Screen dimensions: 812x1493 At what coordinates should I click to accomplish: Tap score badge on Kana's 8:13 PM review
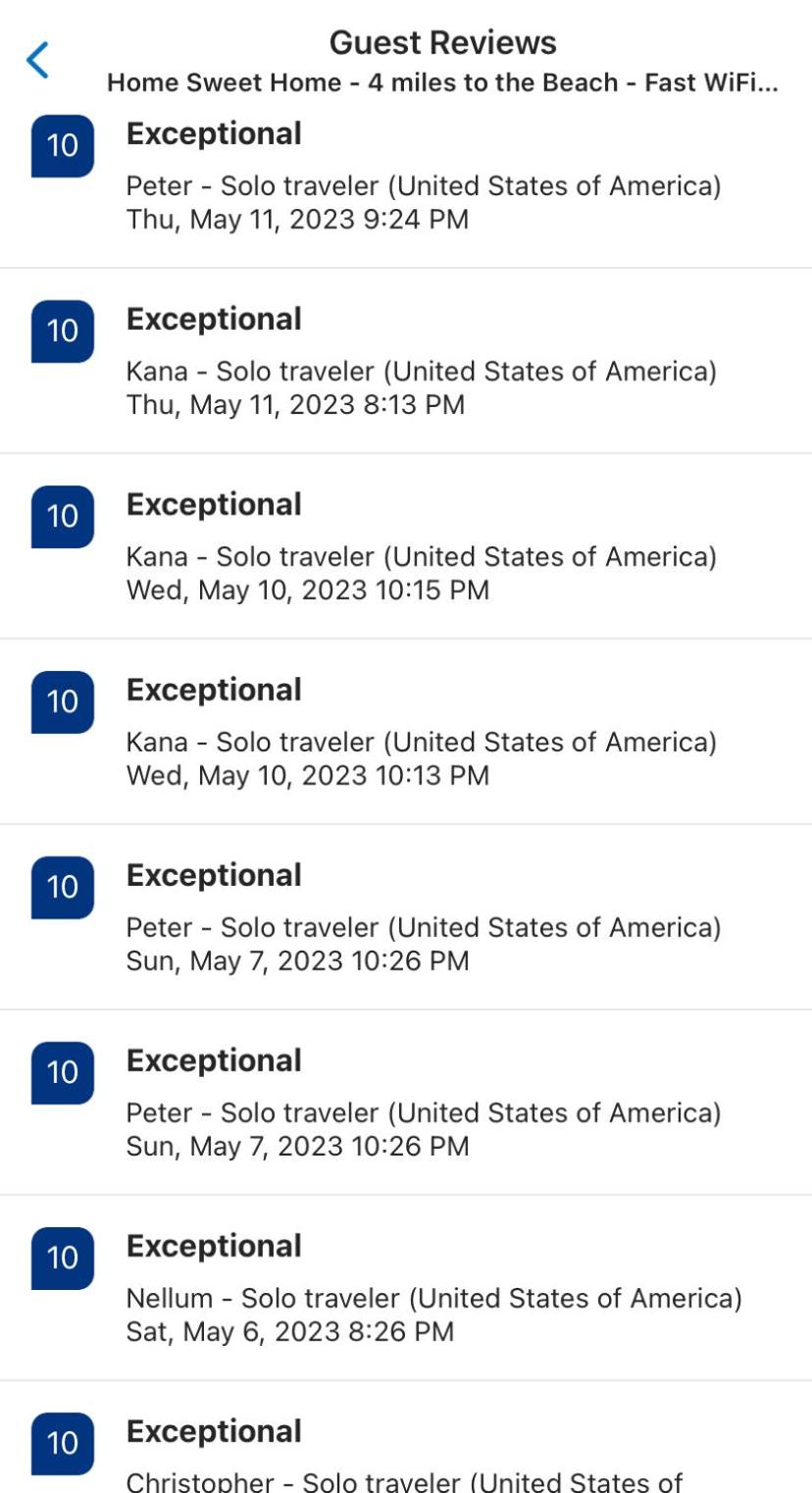[63, 332]
